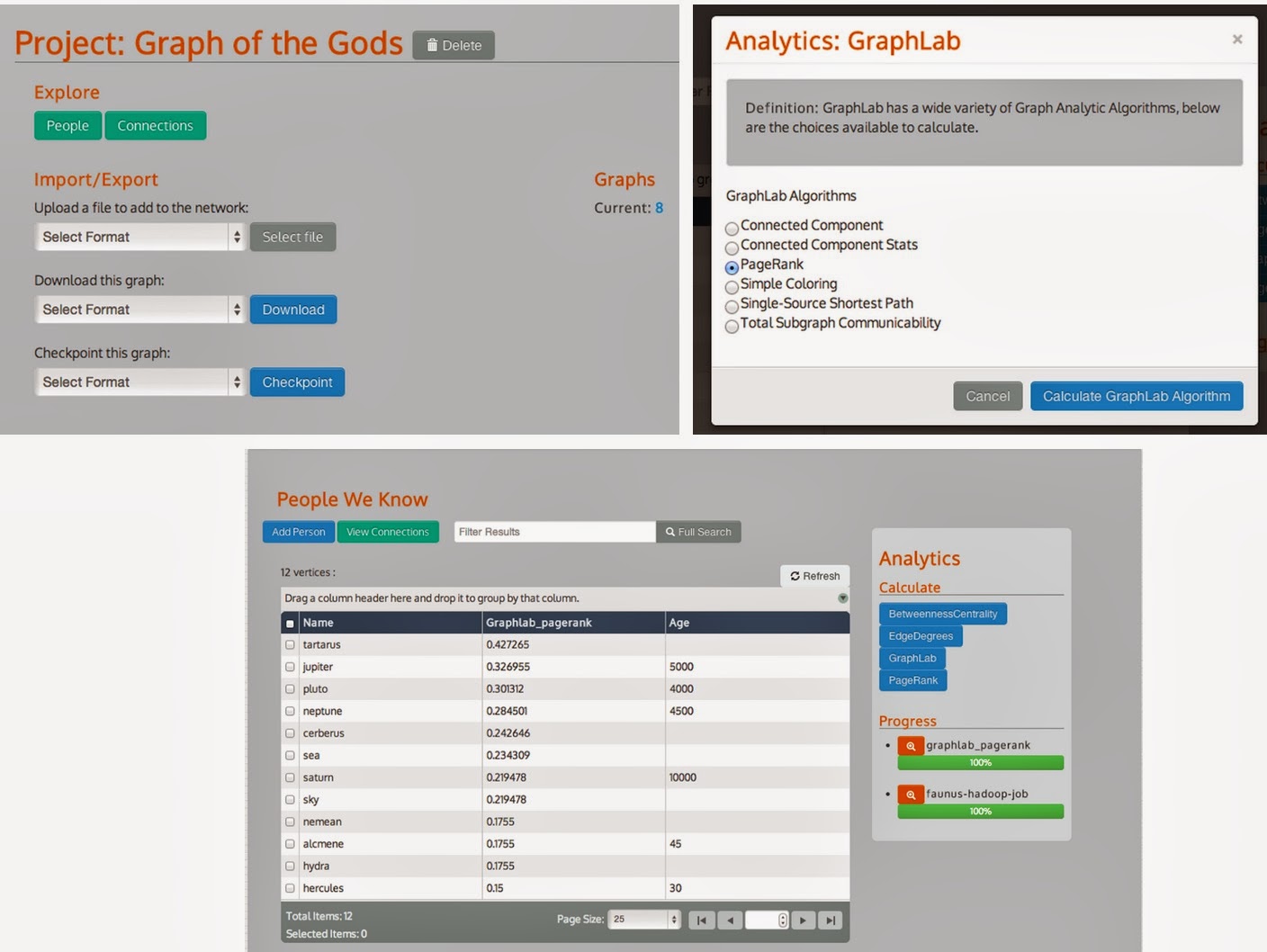The image size is (1267, 952).
Task: Open the upload file Select Format dropdown
Action: coord(139,237)
